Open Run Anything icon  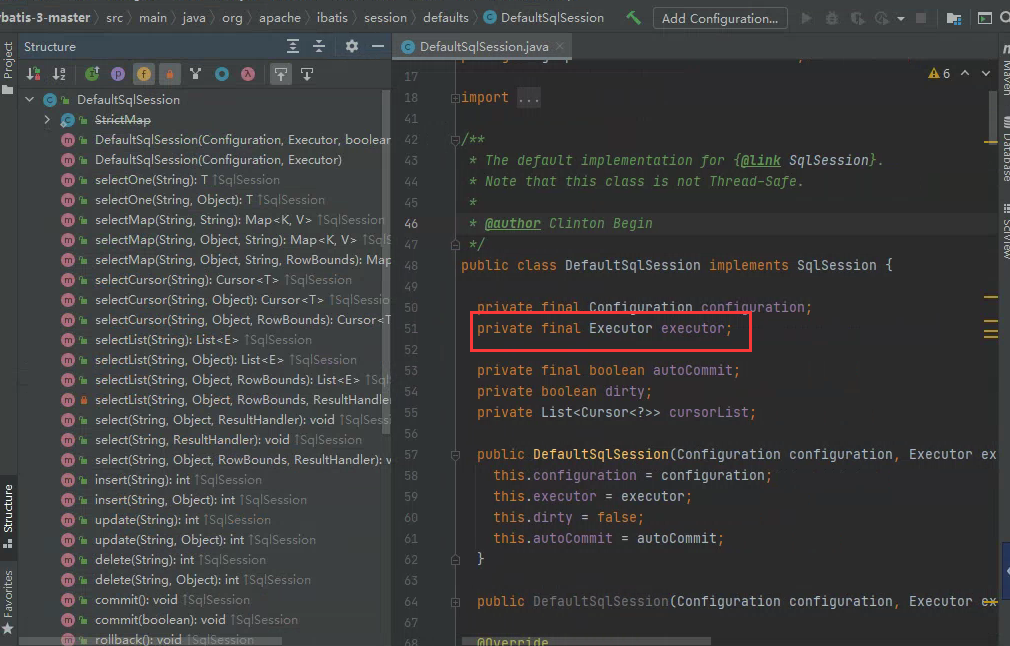coord(985,18)
